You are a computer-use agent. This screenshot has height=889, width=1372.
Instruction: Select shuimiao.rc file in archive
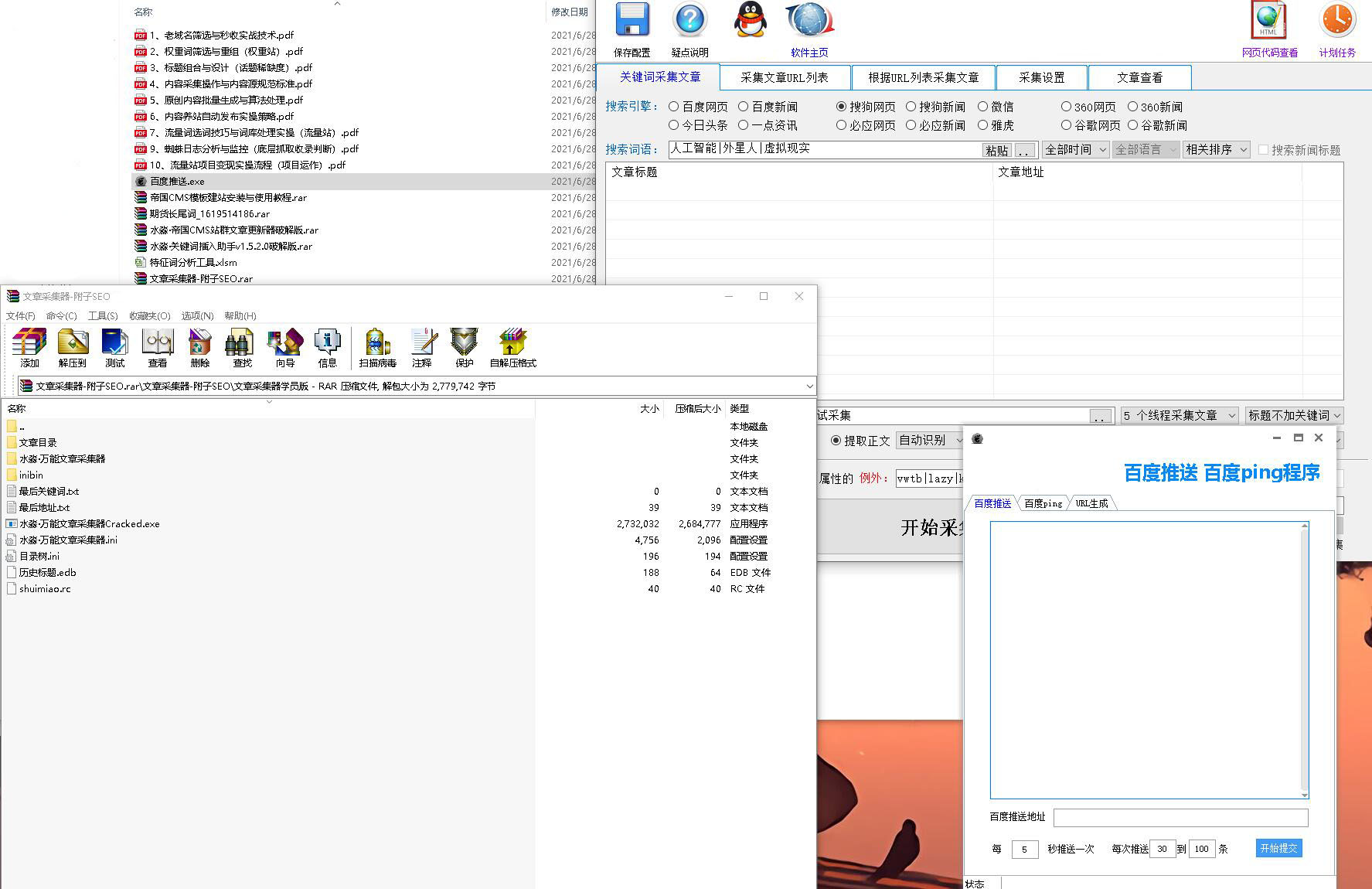[x=45, y=588]
